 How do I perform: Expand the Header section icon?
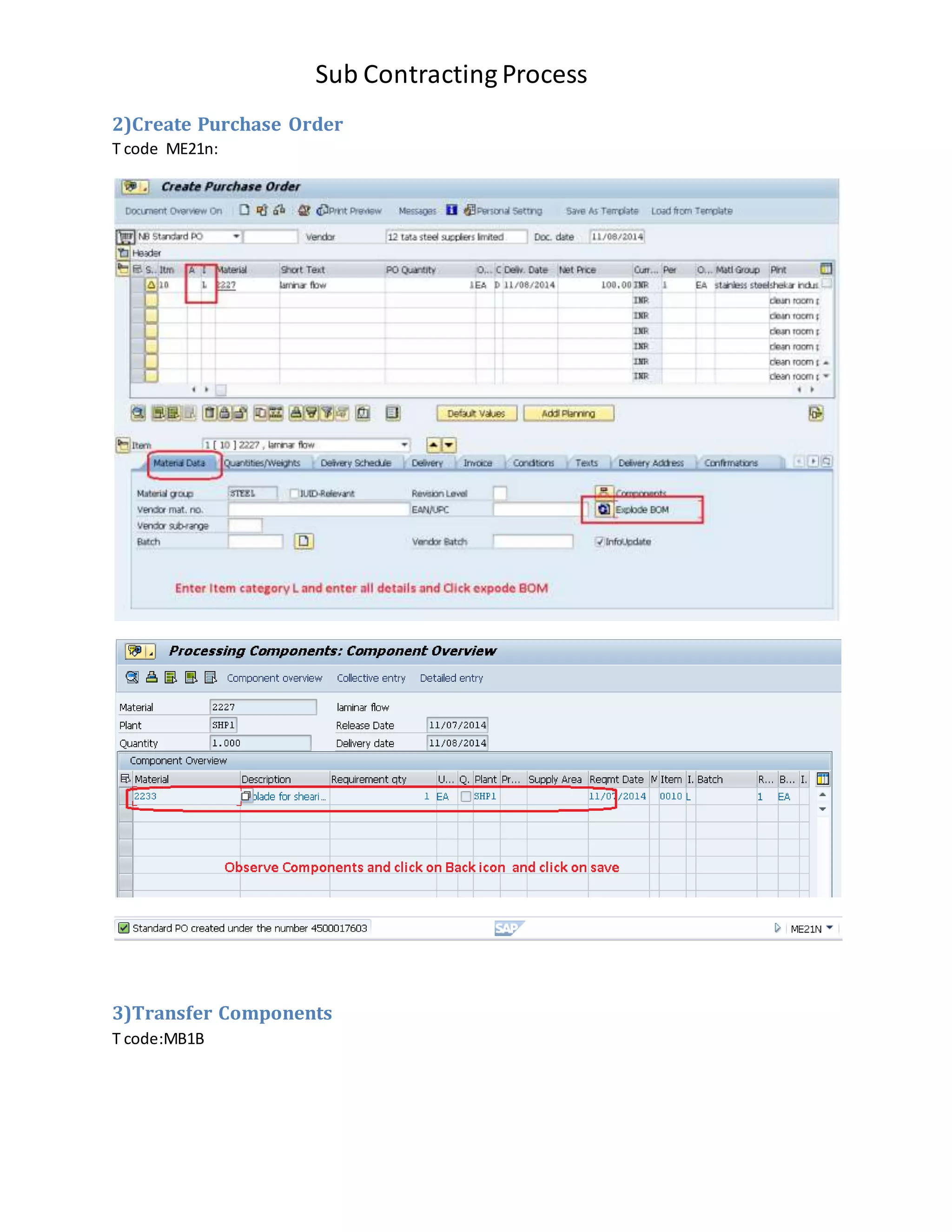(124, 253)
